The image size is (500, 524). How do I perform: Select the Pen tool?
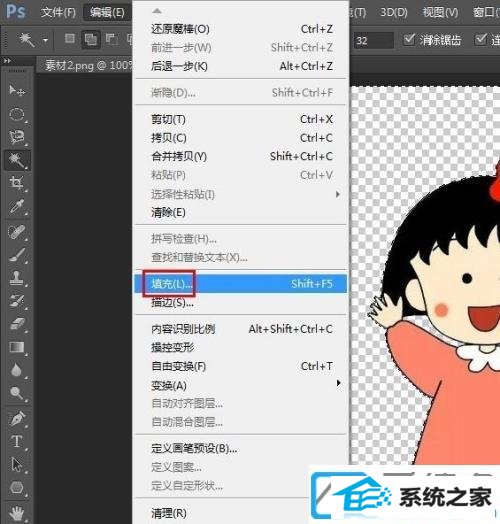click(x=17, y=418)
